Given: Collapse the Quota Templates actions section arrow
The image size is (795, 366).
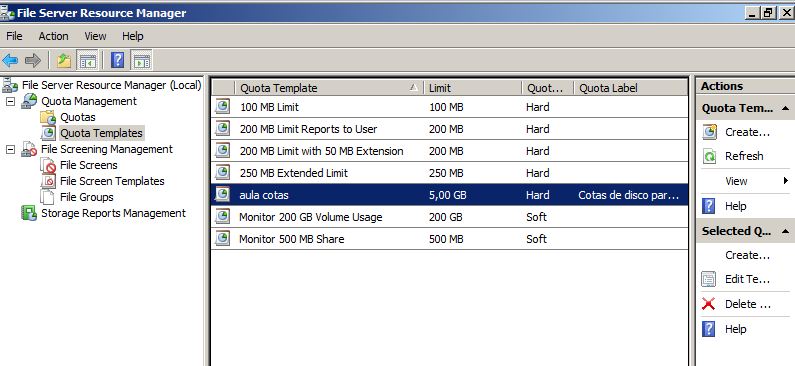Looking at the screenshot, I should (x=785, y=108).
